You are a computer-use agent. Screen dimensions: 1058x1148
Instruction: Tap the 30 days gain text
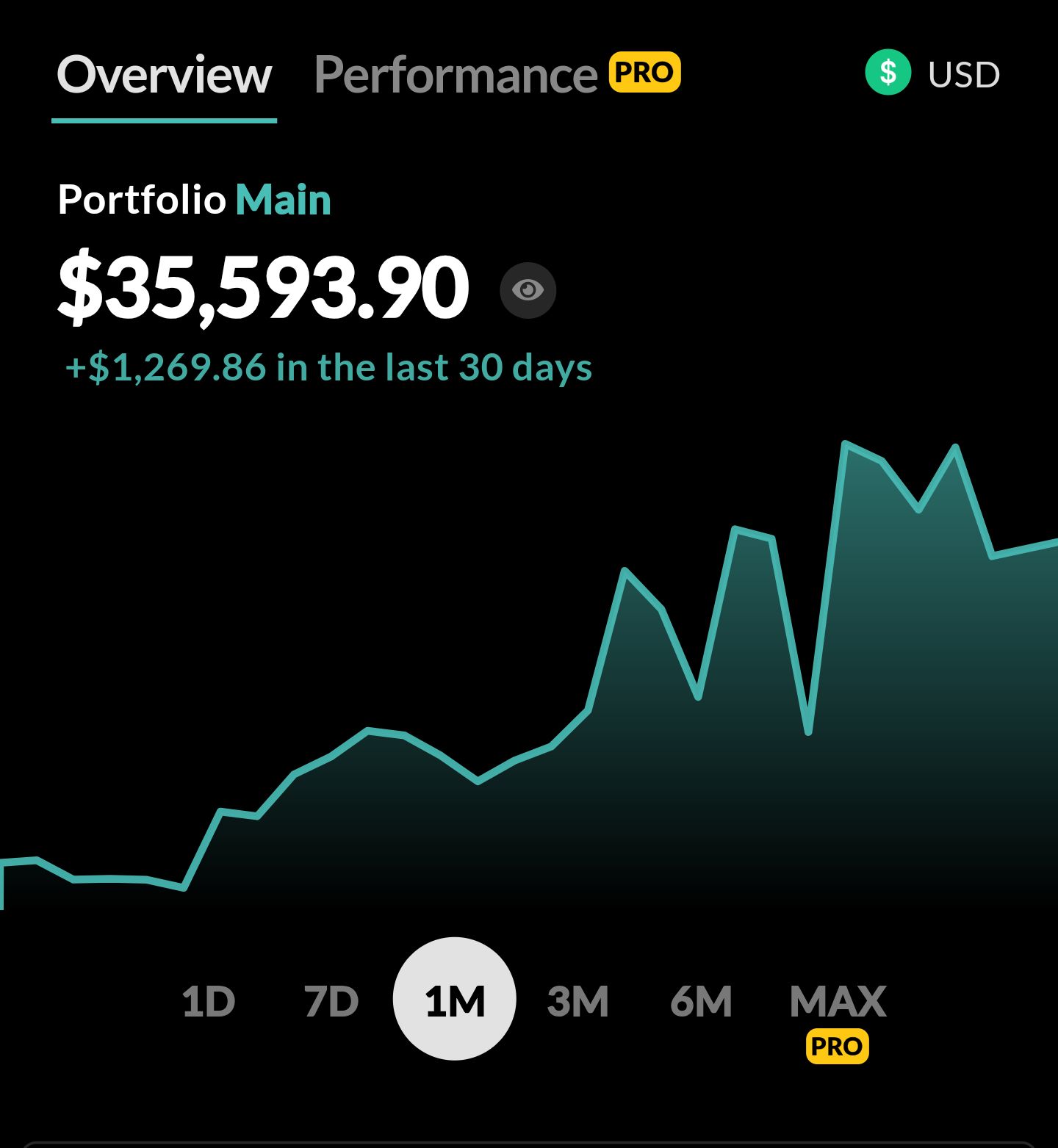[x=328, y=367]
